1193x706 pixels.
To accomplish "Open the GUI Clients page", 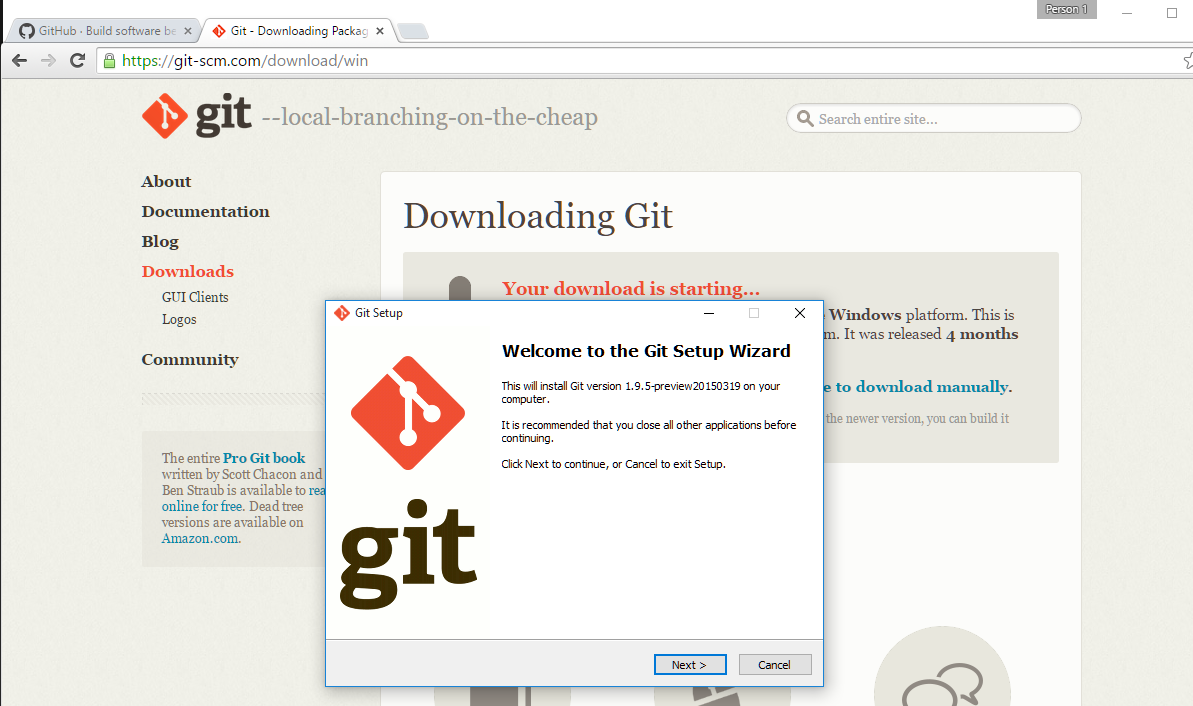I will (194, 297).
